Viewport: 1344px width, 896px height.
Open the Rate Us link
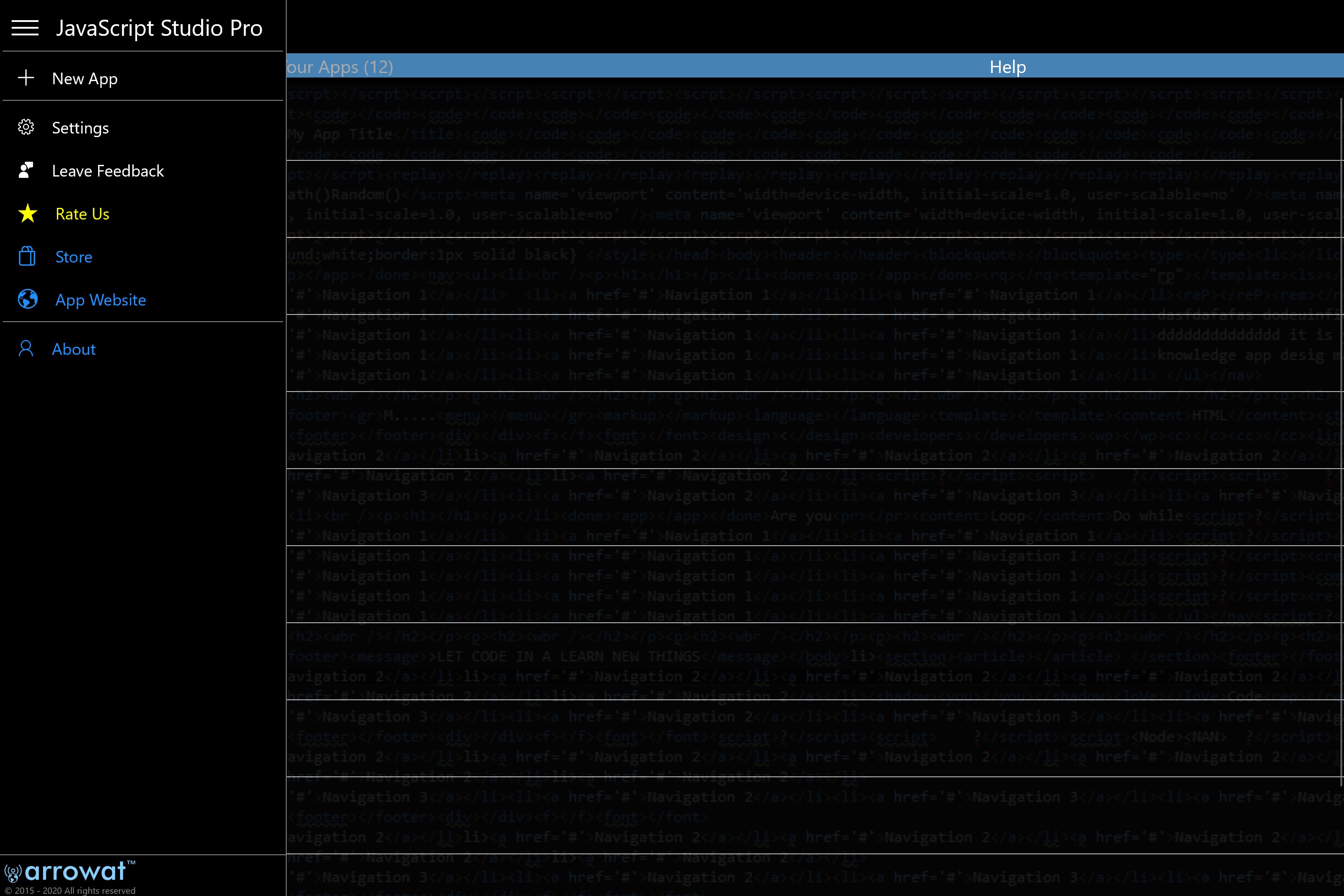(82, 214)
